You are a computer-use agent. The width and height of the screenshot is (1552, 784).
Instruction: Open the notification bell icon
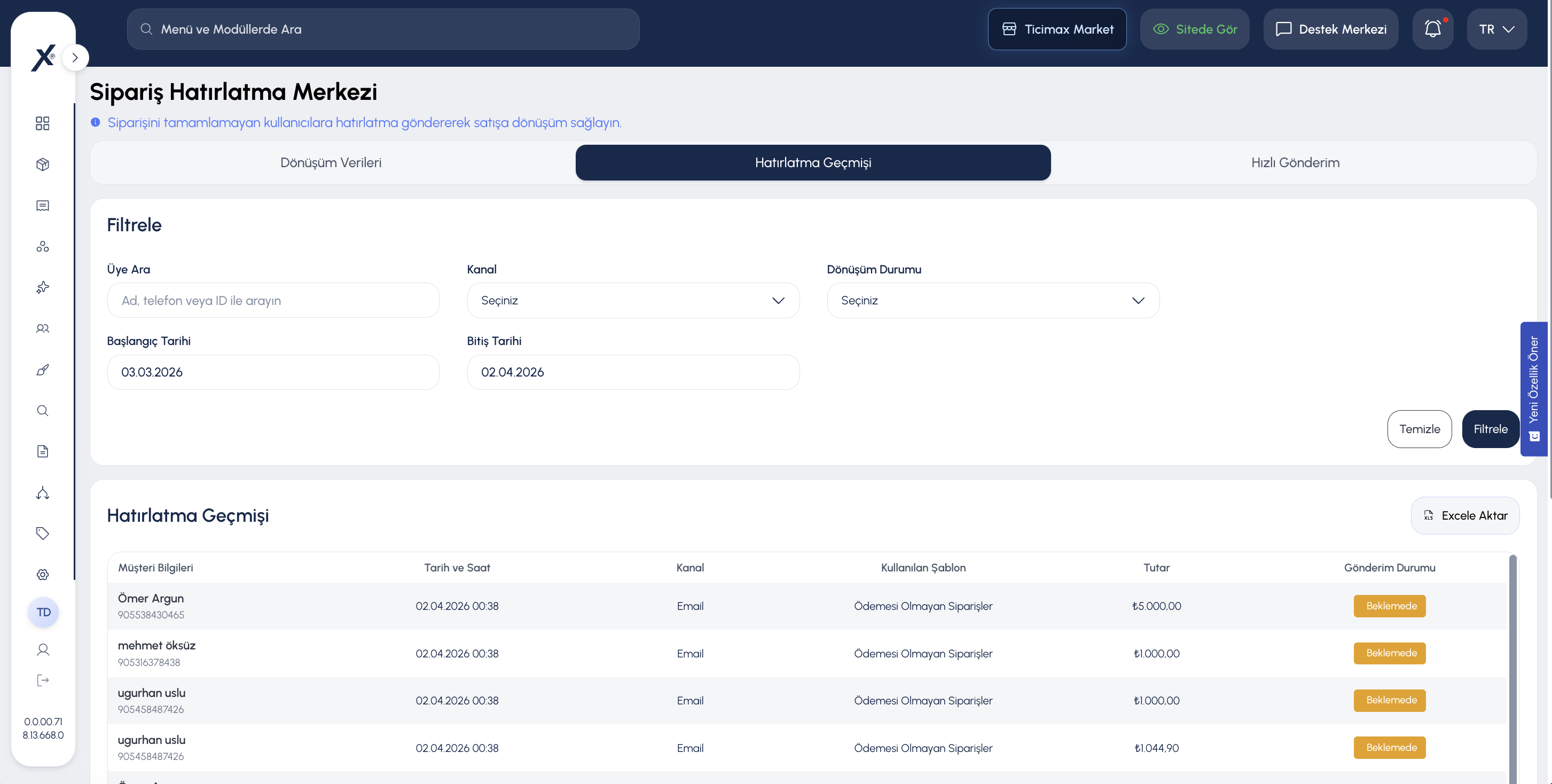click(x=1433, y=29)
